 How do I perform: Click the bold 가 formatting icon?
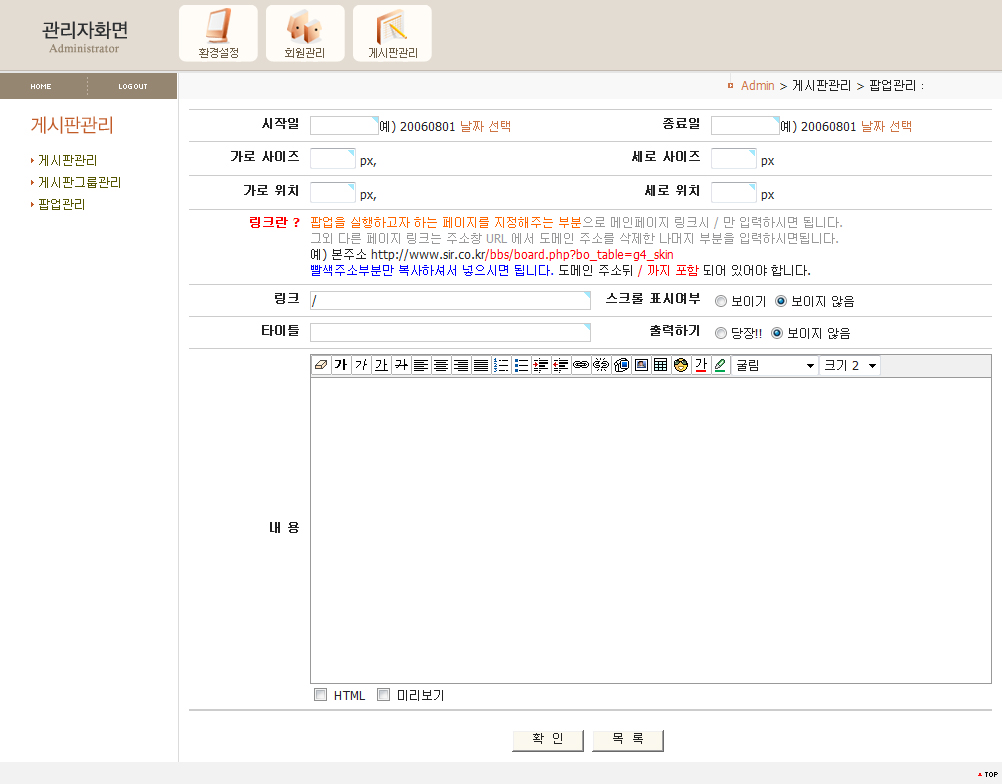(341, 366)
